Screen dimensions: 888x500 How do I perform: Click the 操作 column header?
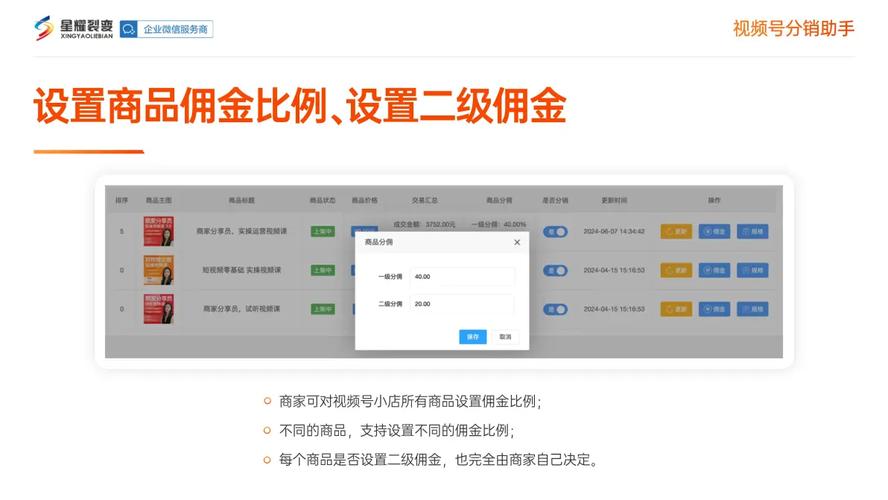pos(714,200)
